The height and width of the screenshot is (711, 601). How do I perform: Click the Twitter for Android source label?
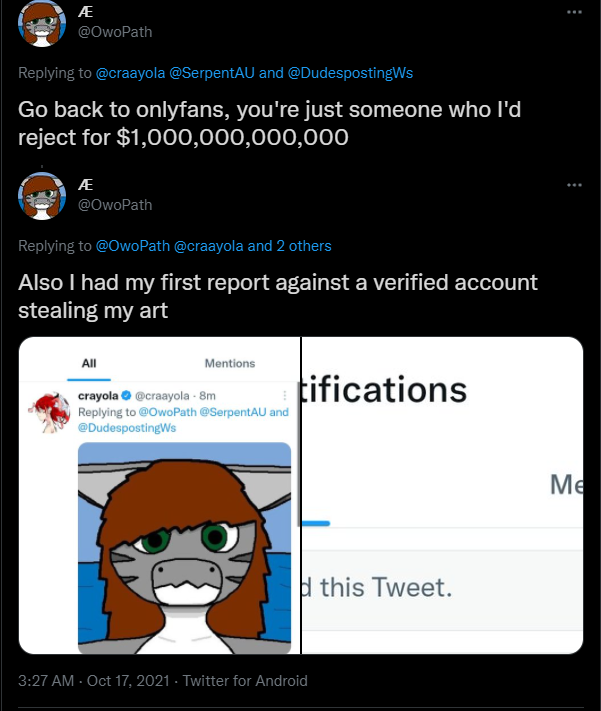[x=244, y=681]
